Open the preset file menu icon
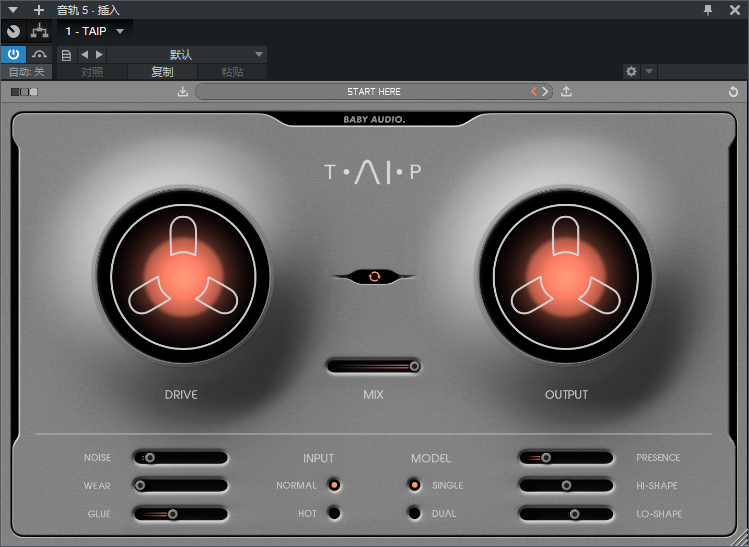The image size is (749, 547). (66, 55)
